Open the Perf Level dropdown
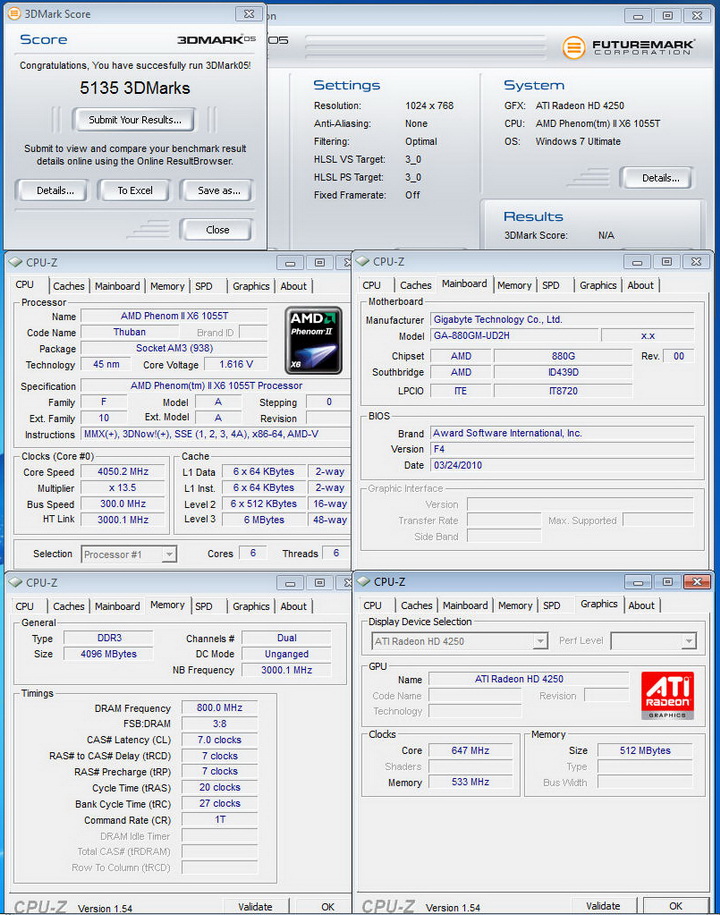 point(689,641)
